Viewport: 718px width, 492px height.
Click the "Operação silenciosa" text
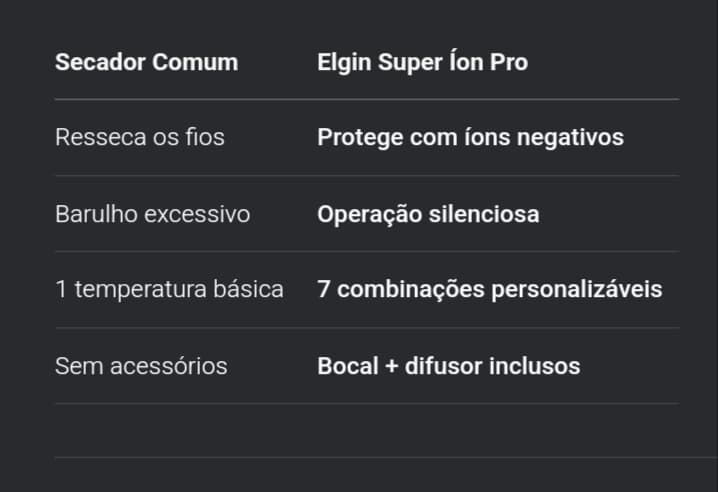tap(428, 214)
